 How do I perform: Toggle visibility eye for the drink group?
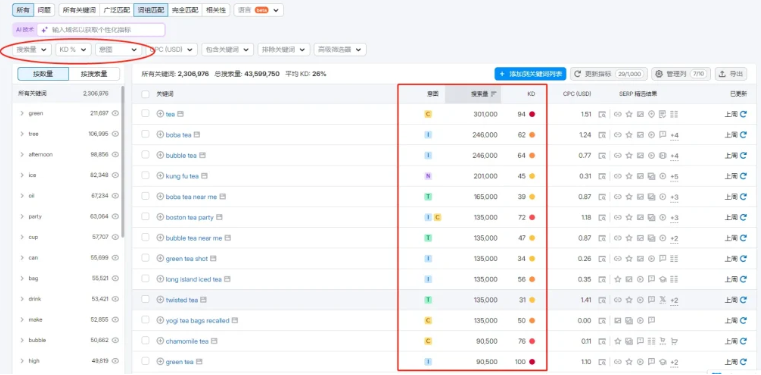click(x=116, y=299)
